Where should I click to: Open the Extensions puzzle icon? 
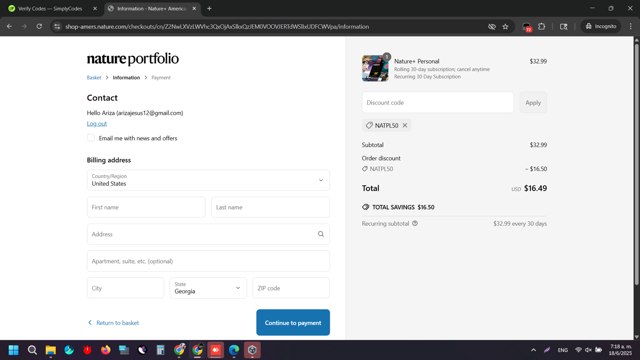click(x=542, y=27)
